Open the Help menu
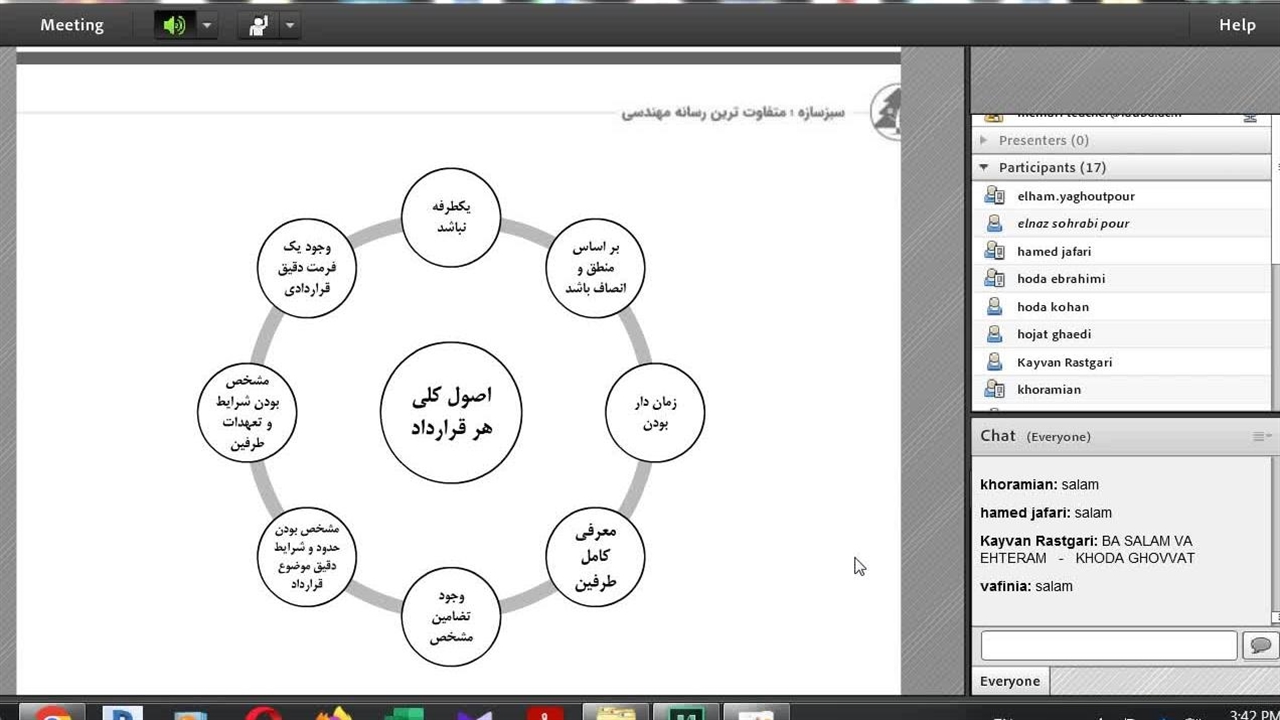This screenshot has width=1280, height=720. point(1237,25)
